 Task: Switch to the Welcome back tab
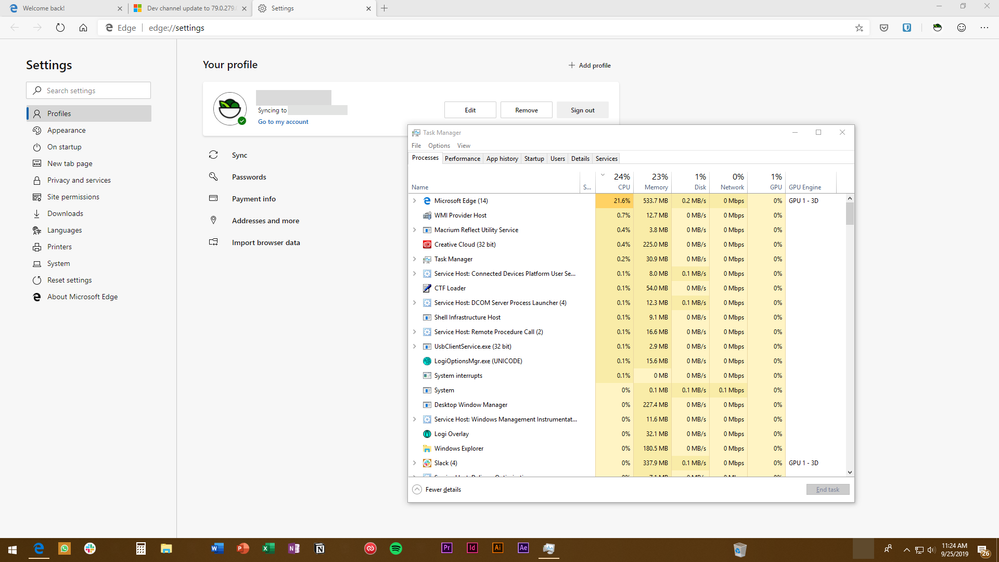pyautogui.click(x=64, y=8)
